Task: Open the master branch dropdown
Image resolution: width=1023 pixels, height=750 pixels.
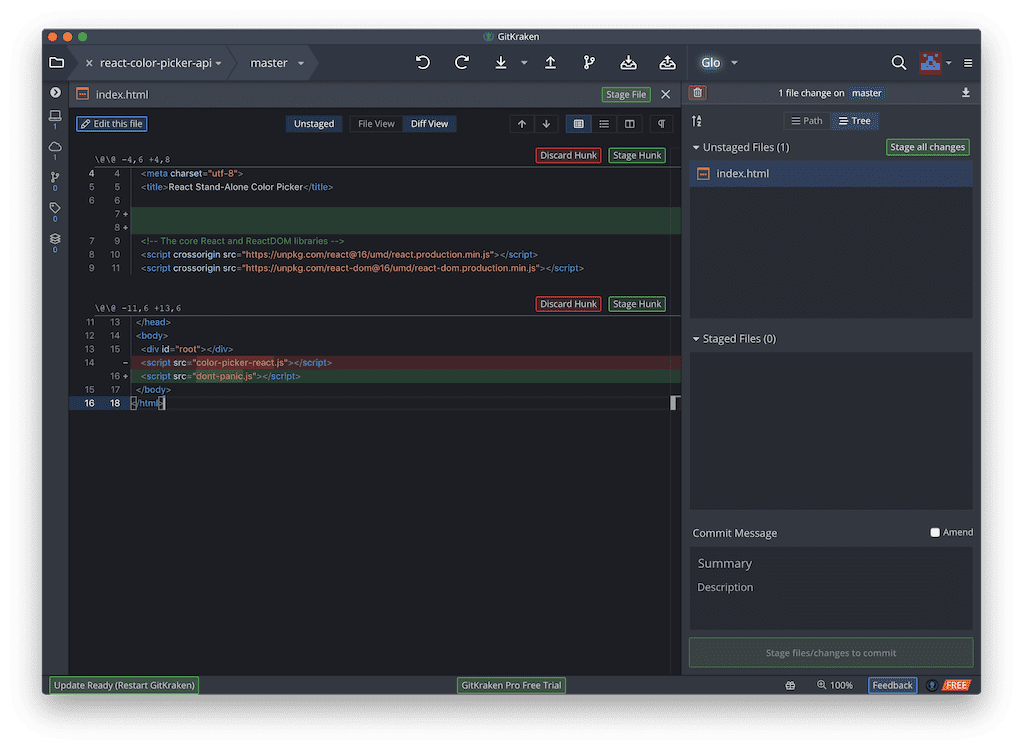Action: click(x=277, y=63)
